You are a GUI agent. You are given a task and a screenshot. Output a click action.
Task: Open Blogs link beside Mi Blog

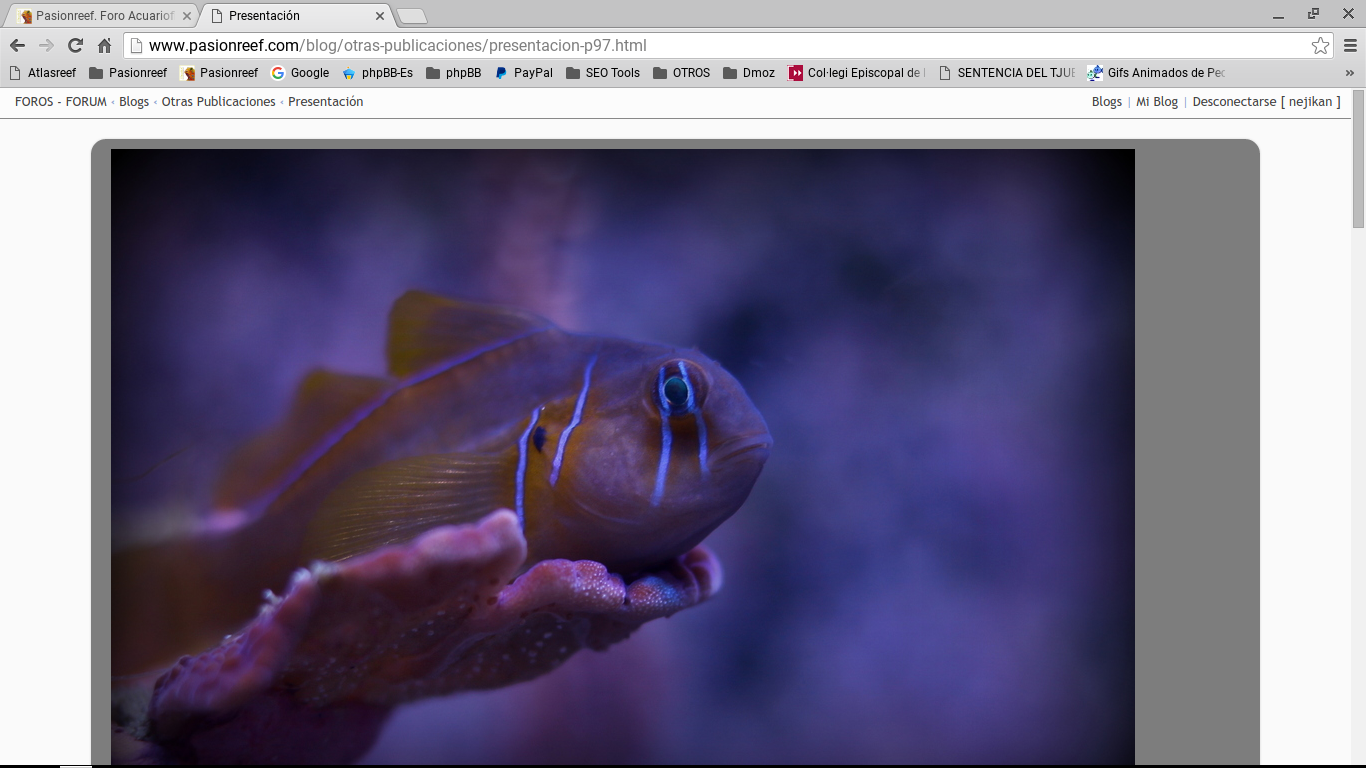1107,102
